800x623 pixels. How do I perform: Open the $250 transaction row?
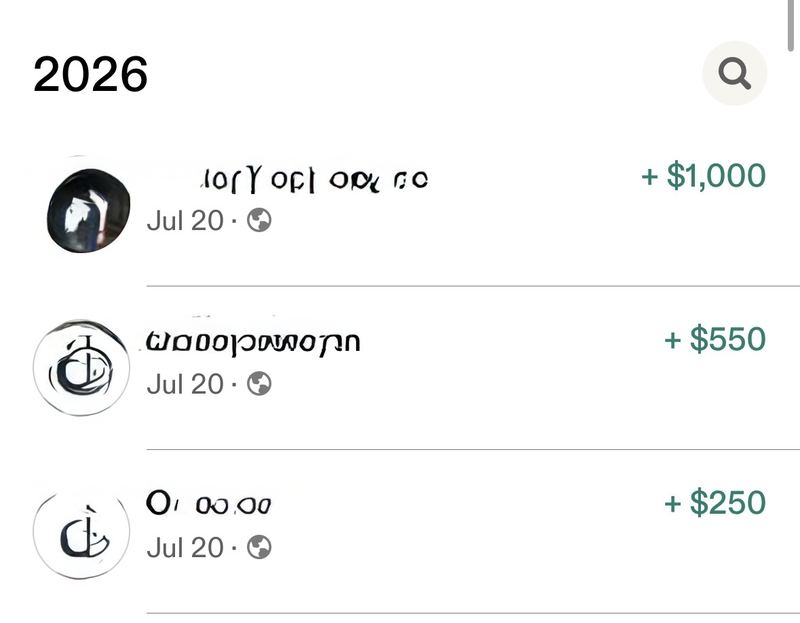coord(400,532)
